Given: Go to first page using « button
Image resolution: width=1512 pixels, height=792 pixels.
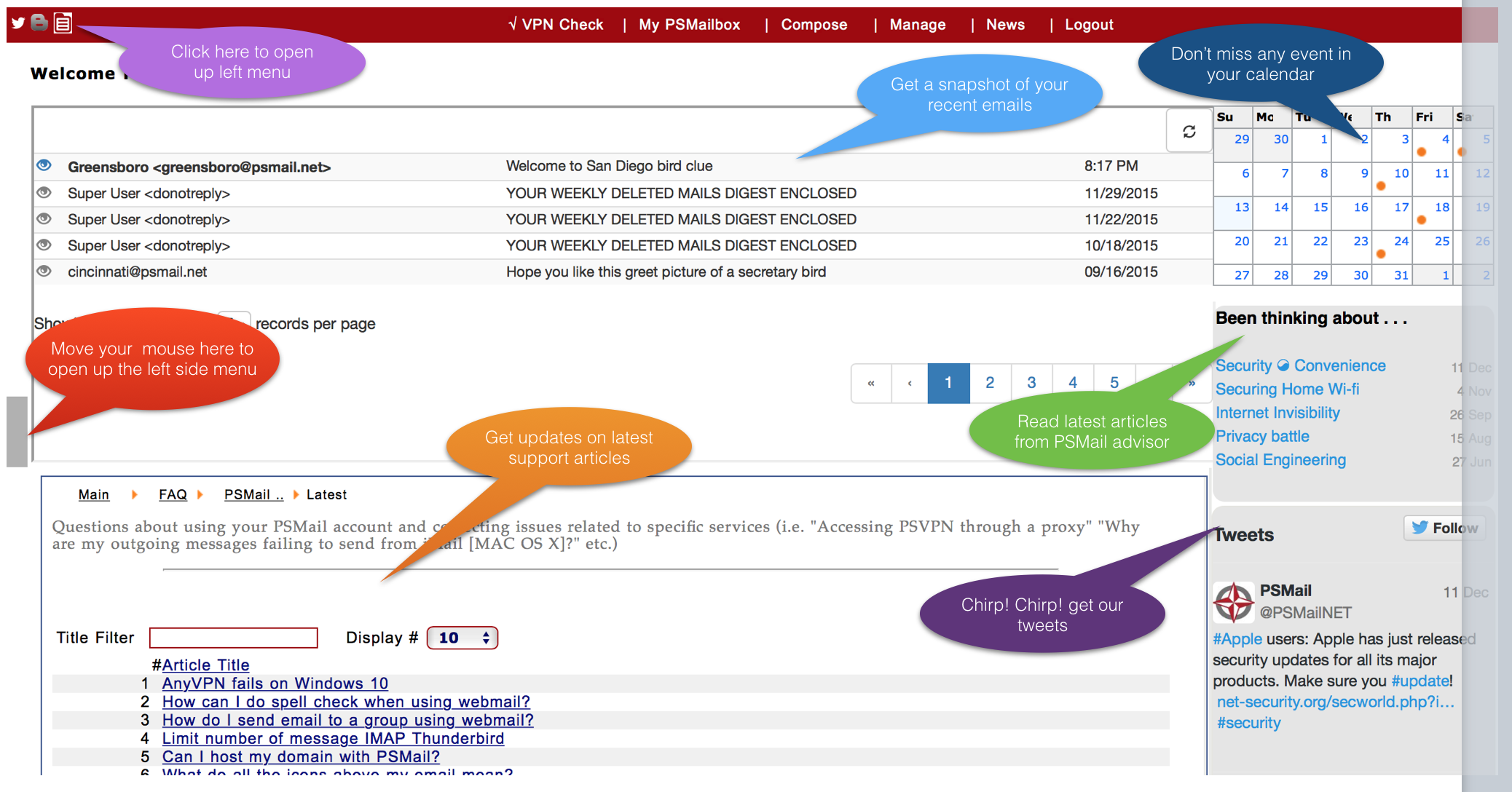Looking at the screenshot, I should click(x=871, y=383).
